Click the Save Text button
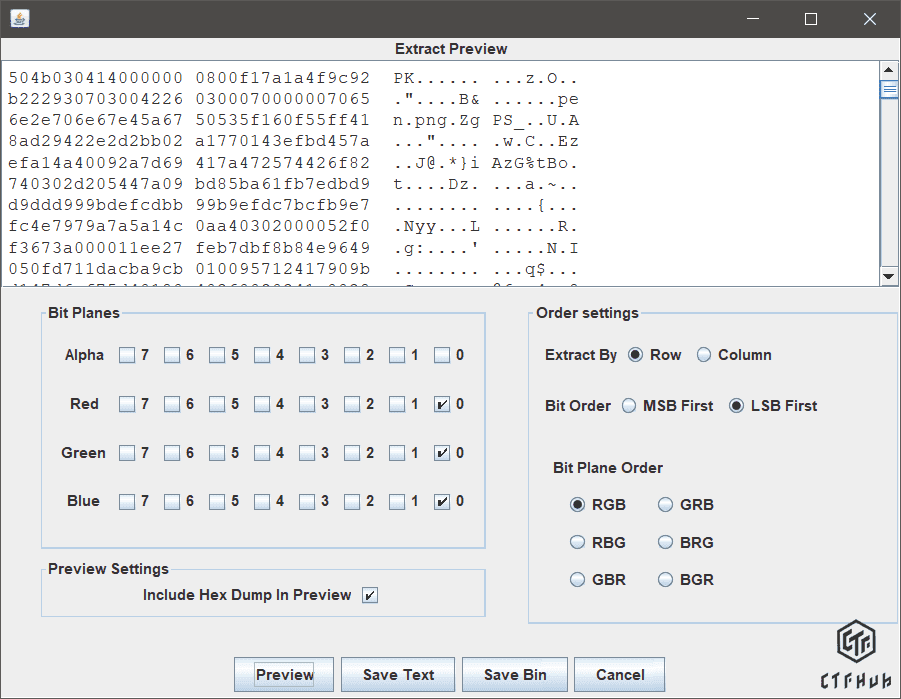The width and height of the screenshot is (901, 699). 398,675
